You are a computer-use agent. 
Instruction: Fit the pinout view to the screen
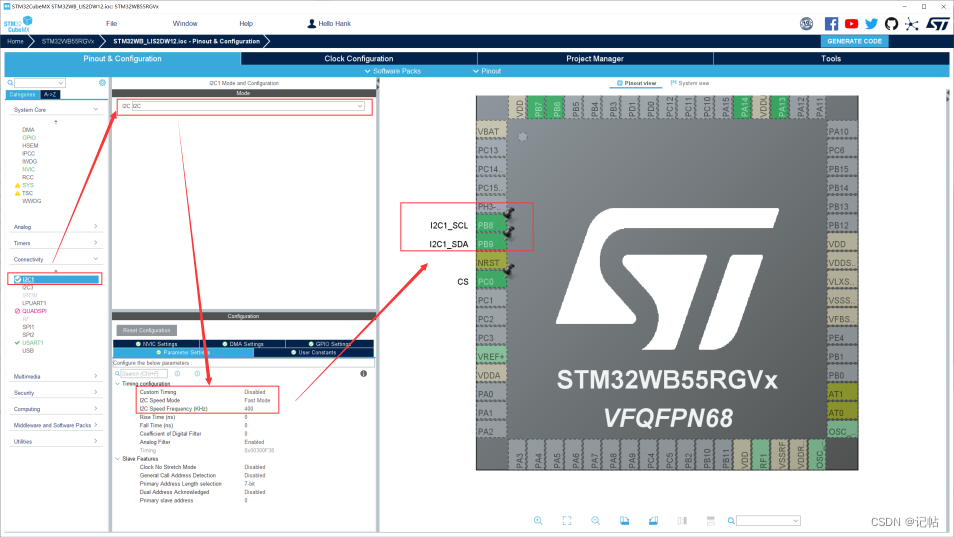[x=567, y=521]
